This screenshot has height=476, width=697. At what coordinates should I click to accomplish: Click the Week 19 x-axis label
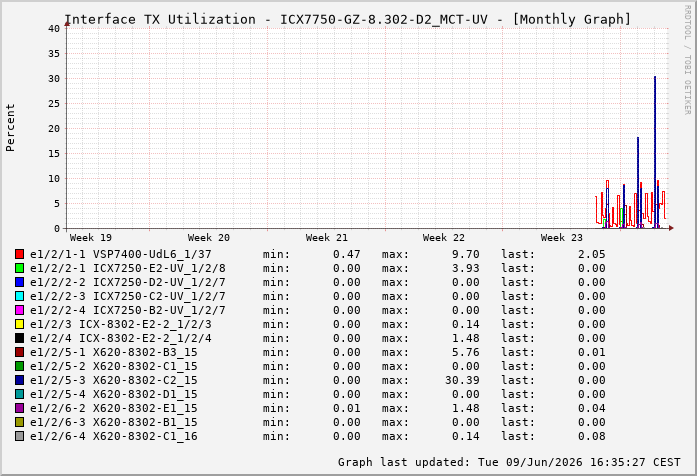coord(91,237)
